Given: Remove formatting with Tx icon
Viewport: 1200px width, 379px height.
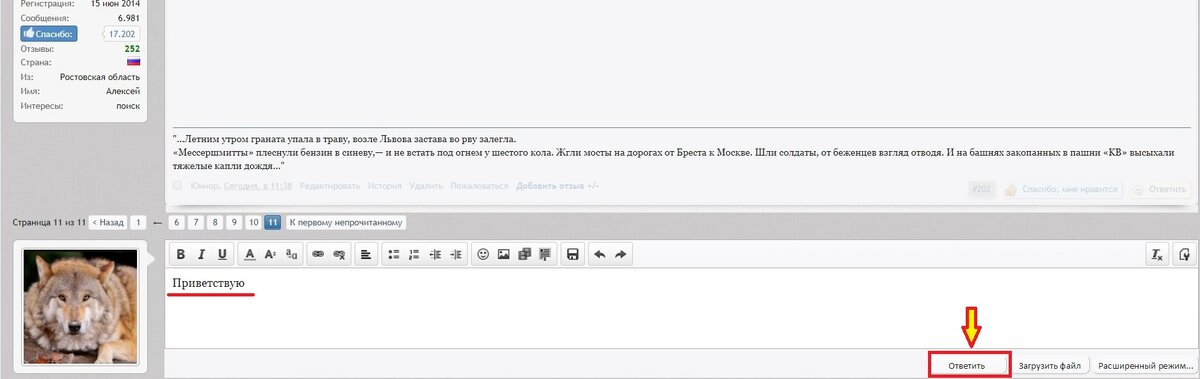Looking at the screenshot, I should [x=1156, y=255].
